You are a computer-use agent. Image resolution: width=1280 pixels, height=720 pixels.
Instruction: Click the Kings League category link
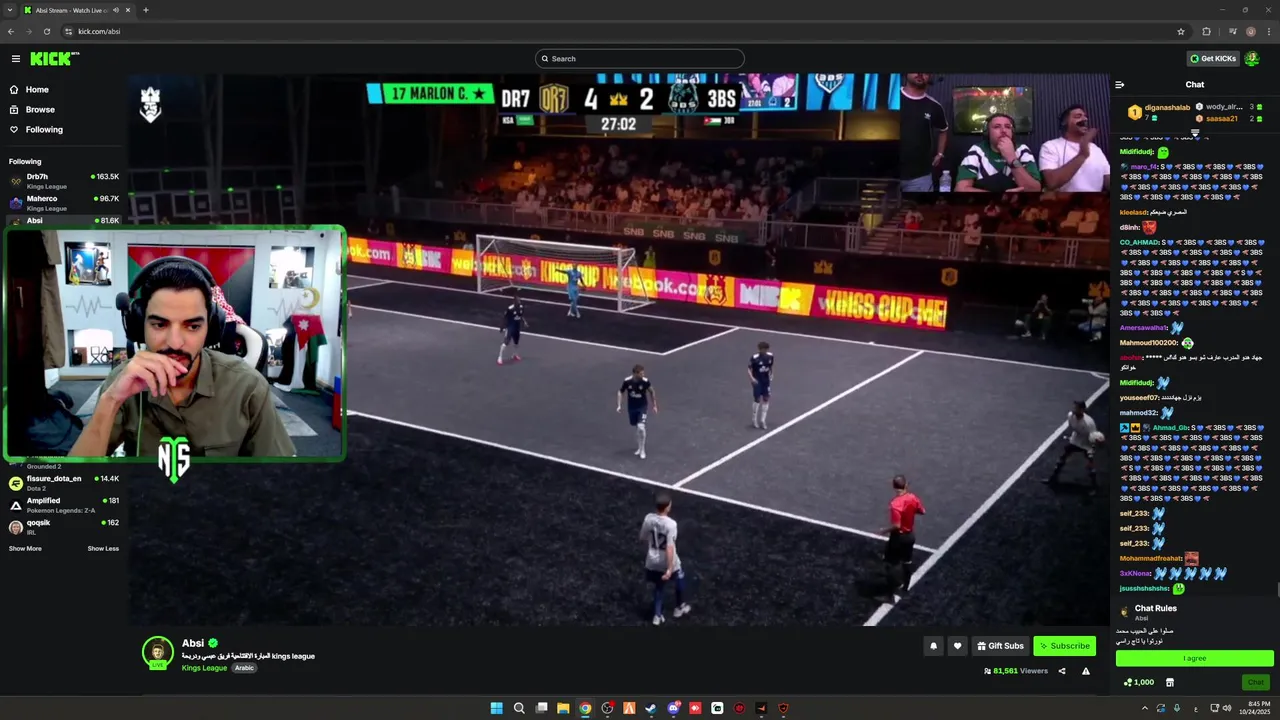(x=204, y=668)
